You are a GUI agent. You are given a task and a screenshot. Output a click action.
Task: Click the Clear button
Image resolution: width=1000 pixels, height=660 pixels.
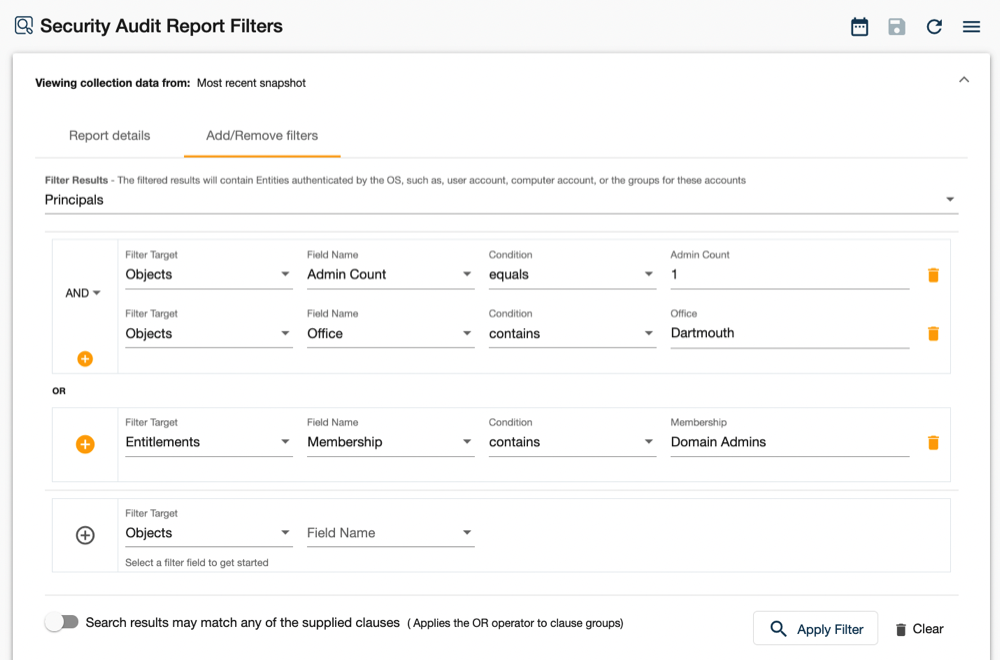point(919,629)
